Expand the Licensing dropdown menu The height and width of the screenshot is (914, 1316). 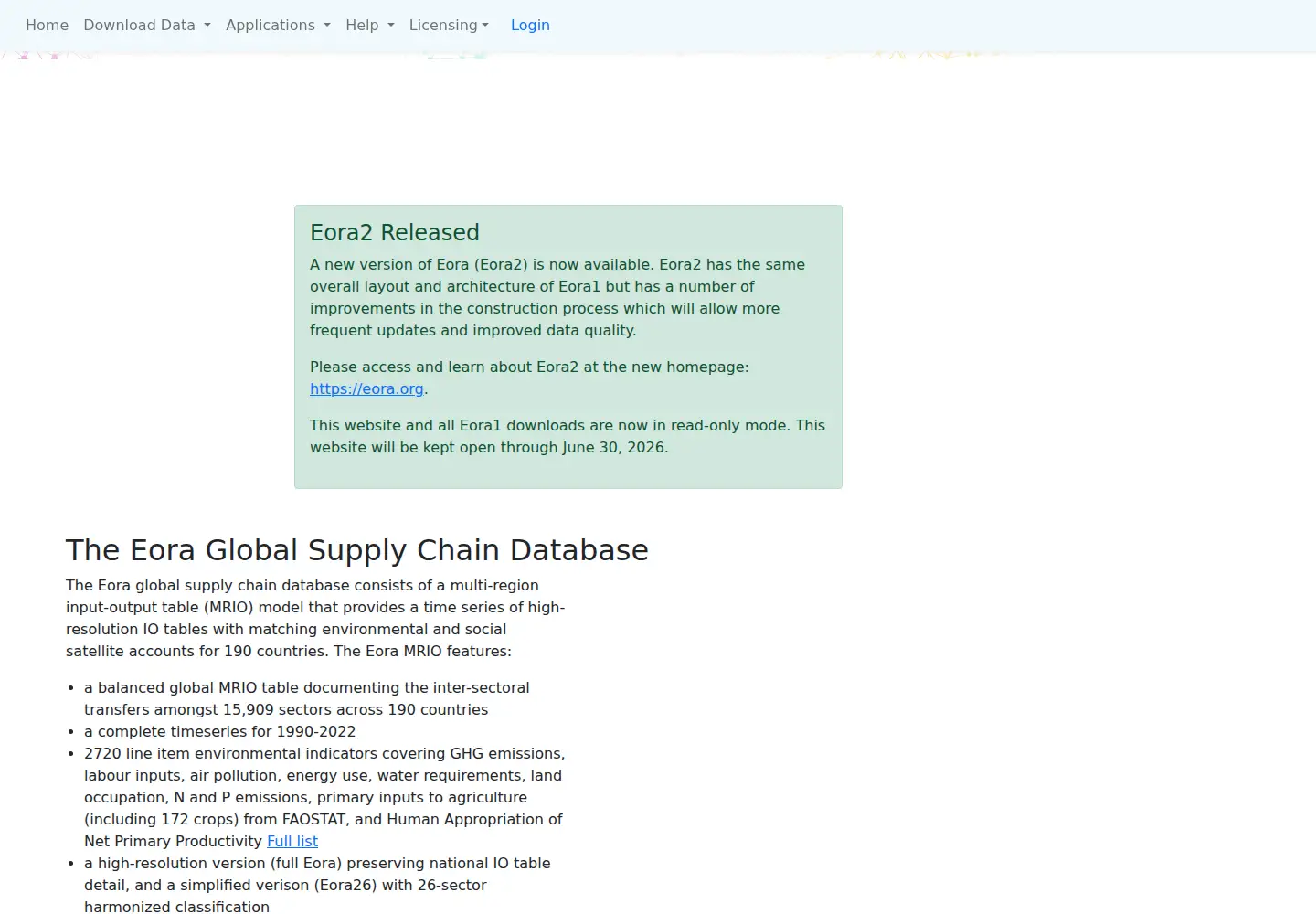(x=449, y=25)
